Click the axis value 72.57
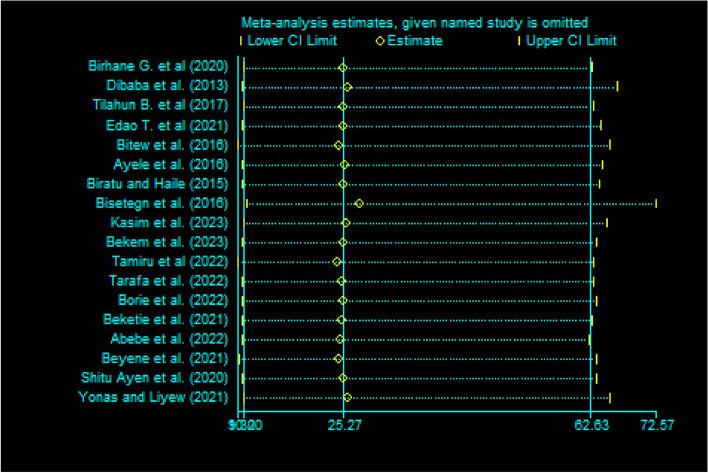 657,425
